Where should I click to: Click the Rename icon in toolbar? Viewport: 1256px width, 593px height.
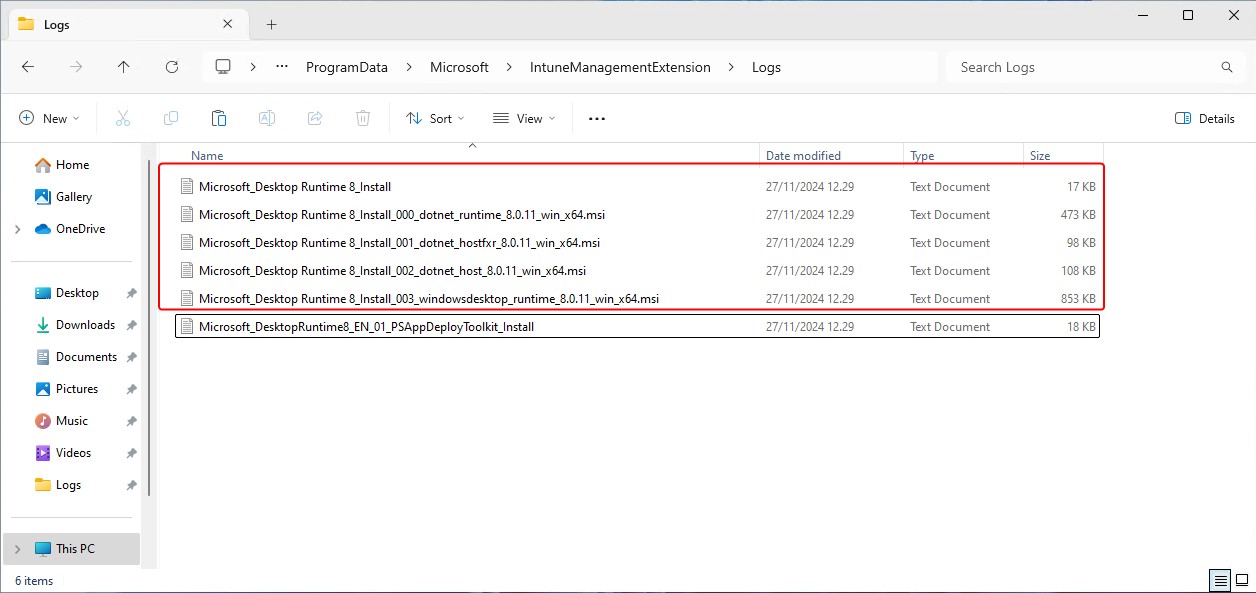[267, 118]
